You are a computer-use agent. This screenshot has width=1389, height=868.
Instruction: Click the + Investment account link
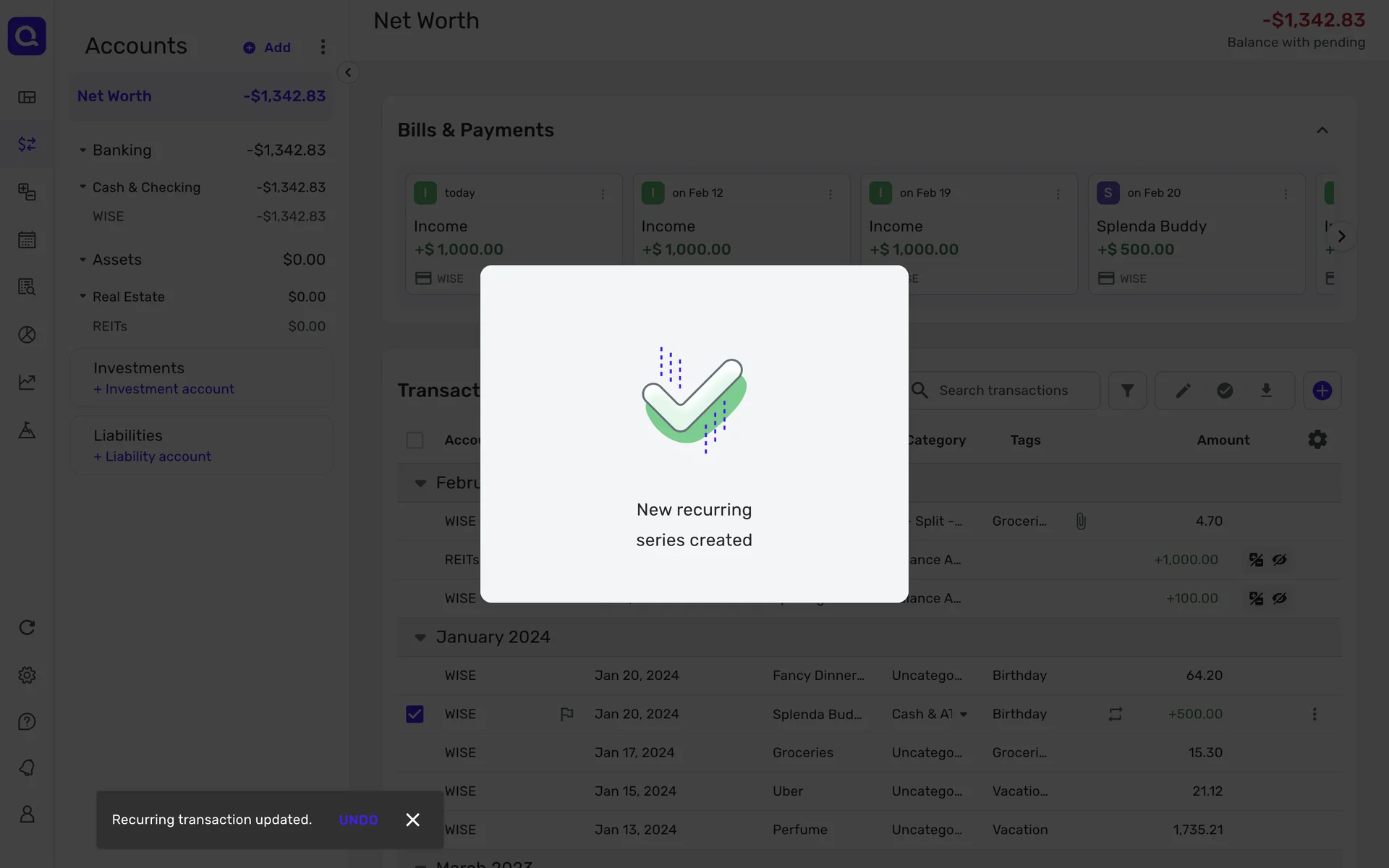point(163,389)
